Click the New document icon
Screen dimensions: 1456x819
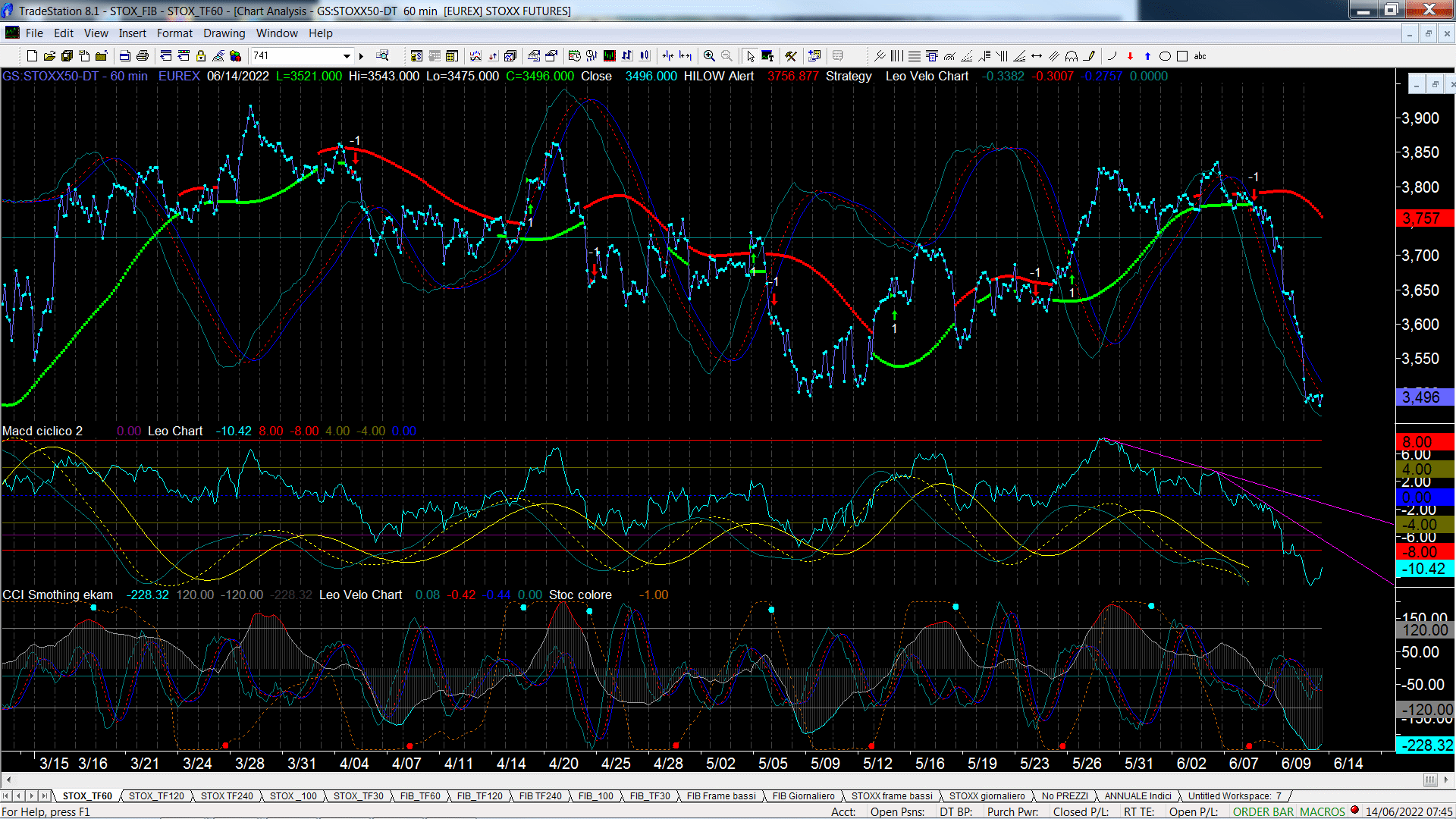point(32,55)
